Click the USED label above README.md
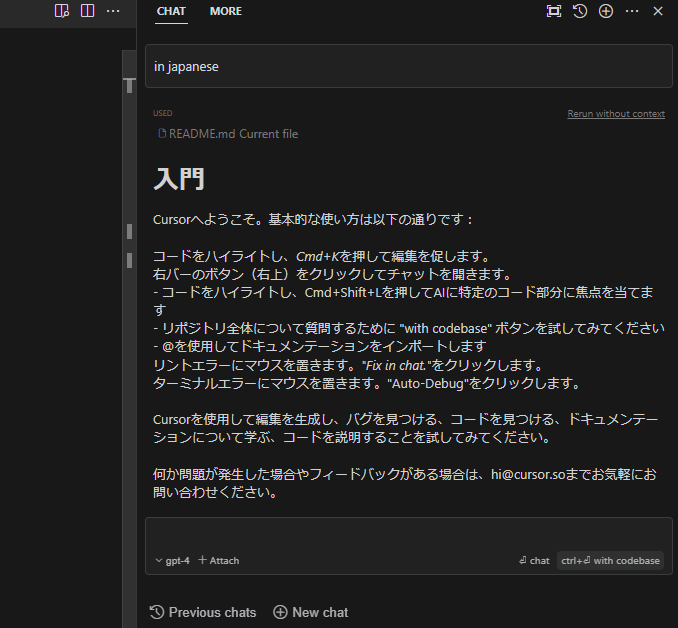This screenshot has width=678, height=628. click(163, 113)
